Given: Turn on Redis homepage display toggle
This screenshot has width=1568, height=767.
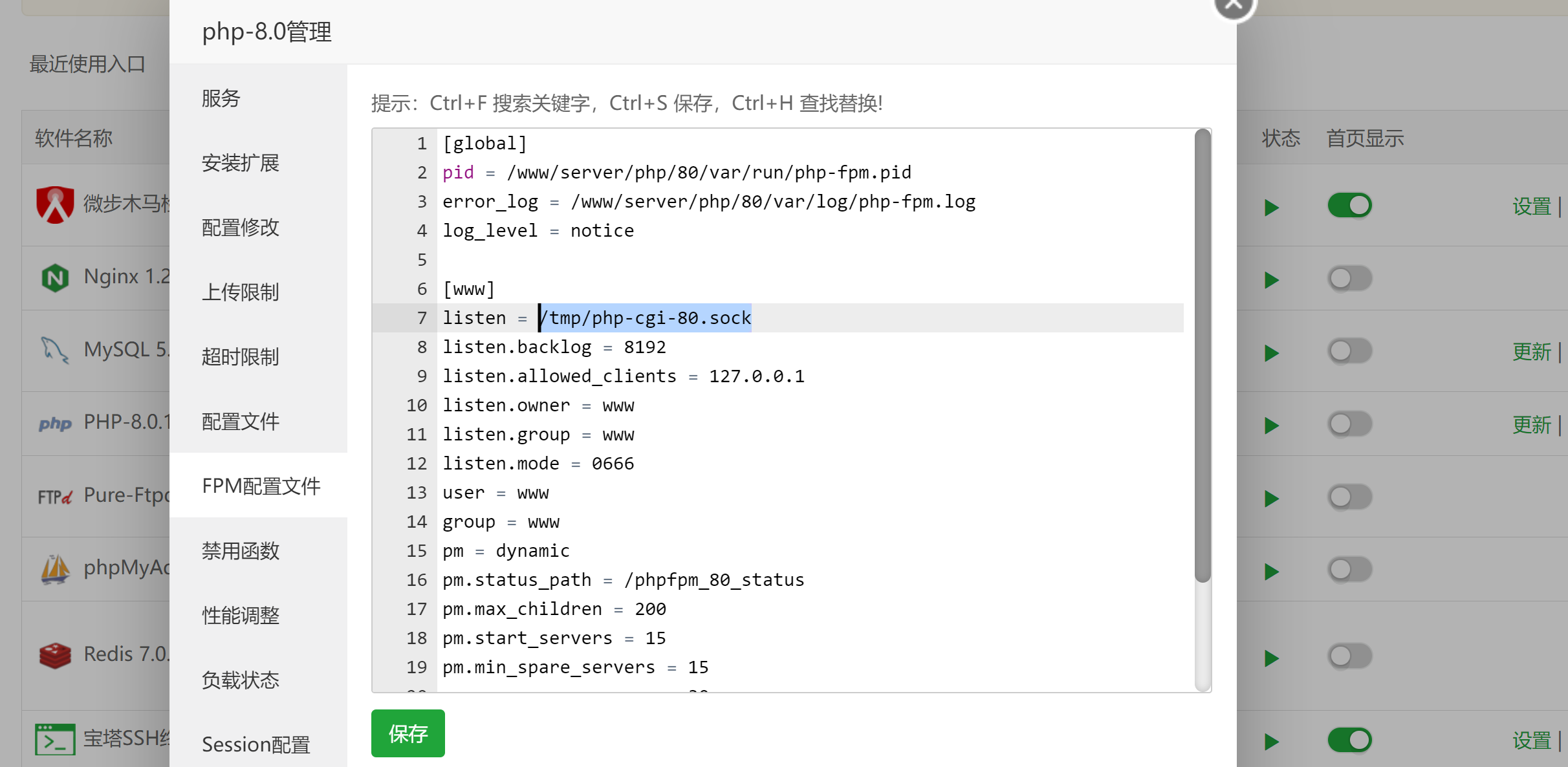Looking at the screenshot, I should 1349,656.
